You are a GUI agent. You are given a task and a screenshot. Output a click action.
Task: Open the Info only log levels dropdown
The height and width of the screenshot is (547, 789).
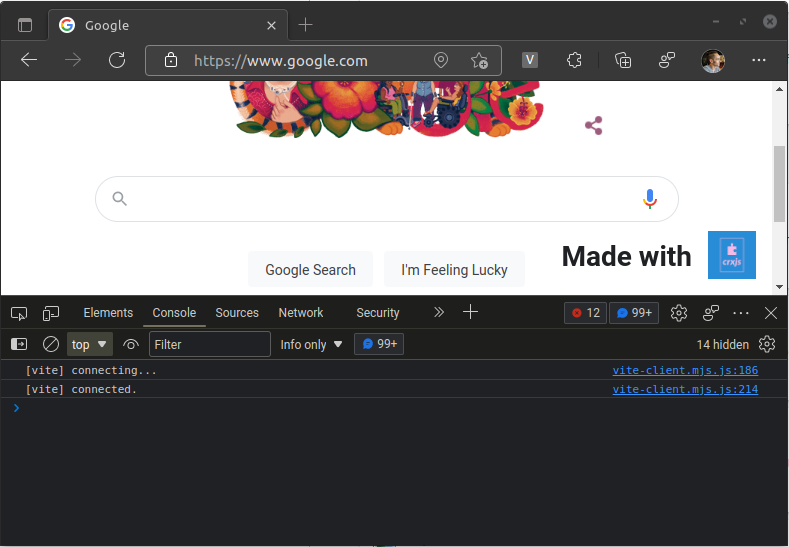(311, 345)
